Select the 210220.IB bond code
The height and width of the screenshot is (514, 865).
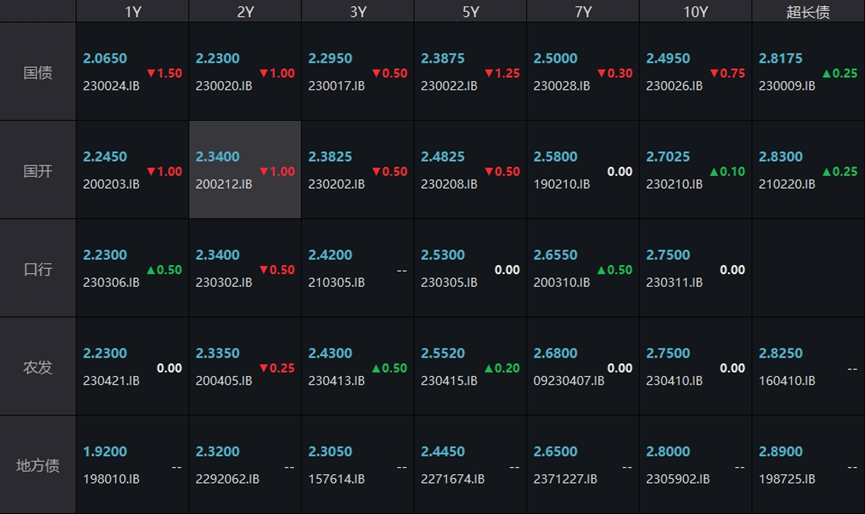click(x=786, y=185)
